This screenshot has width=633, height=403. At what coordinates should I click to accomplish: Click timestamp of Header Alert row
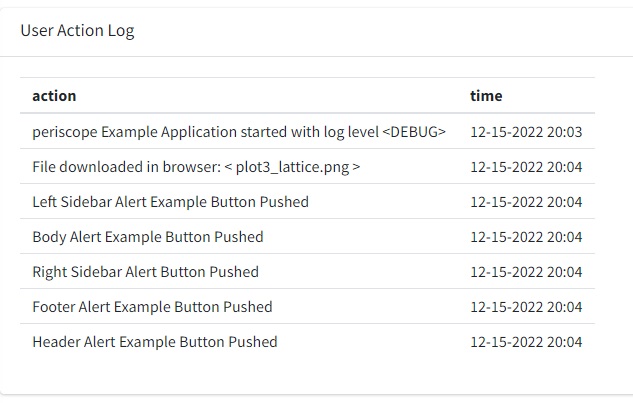(526, 342)
